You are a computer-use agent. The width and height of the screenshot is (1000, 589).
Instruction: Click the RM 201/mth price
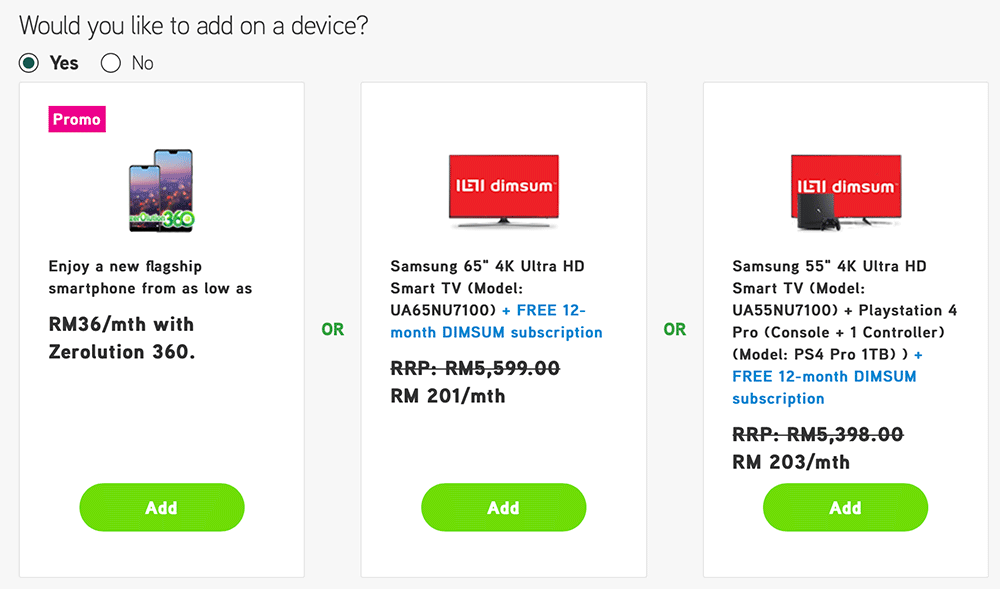tap(447, 396)
